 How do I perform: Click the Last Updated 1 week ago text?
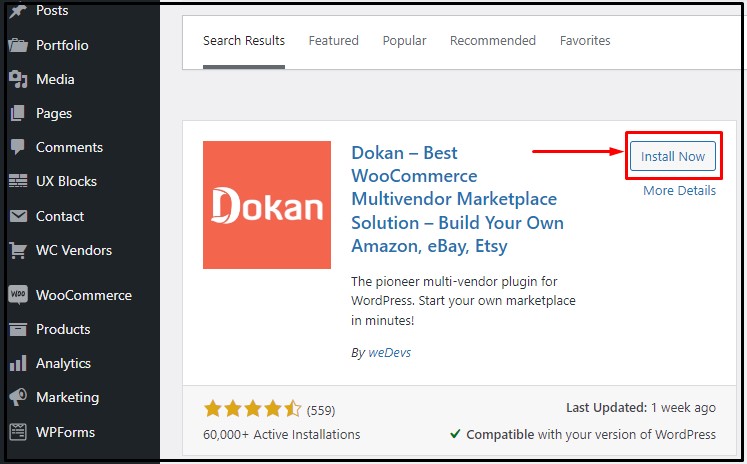pos(641,408)
